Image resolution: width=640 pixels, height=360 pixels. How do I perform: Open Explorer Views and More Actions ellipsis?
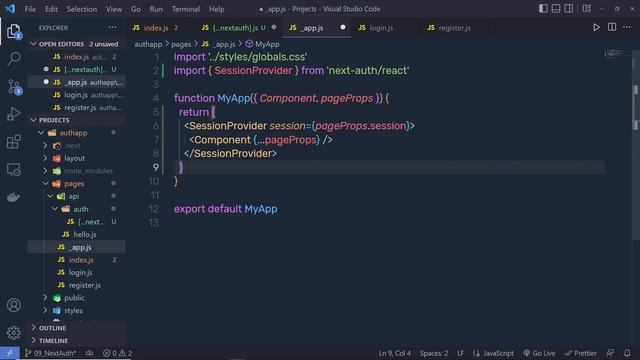pos(112,27)
